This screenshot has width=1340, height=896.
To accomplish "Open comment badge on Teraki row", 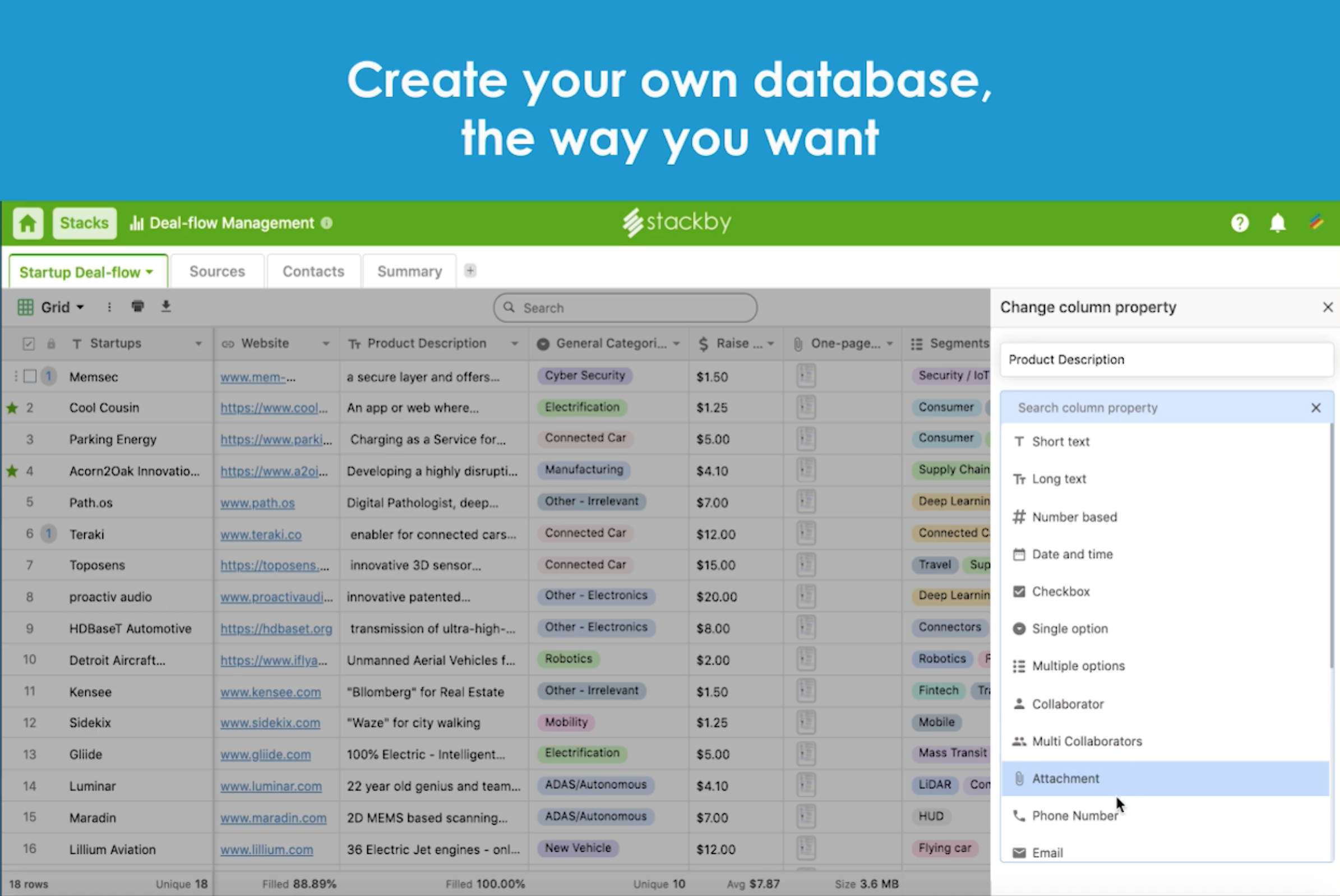I will [49, 534].
